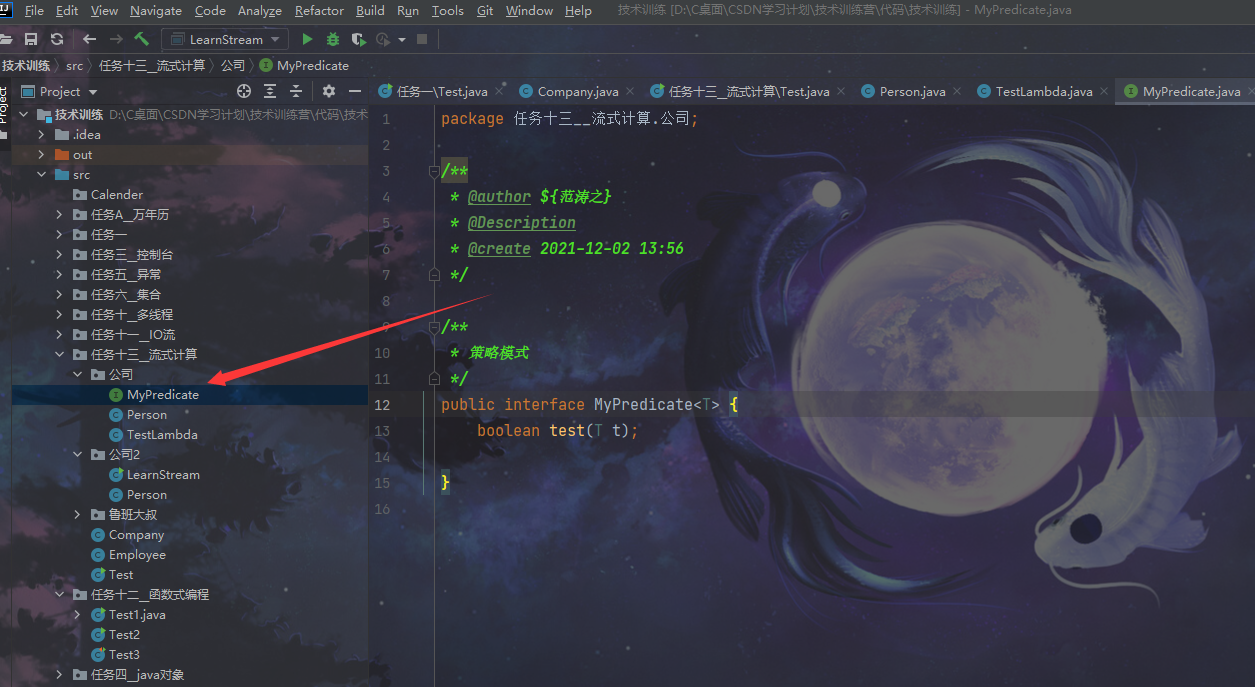1255x687 pixels.
Task: Open the Refactor menu
Action: click(320, 11)
